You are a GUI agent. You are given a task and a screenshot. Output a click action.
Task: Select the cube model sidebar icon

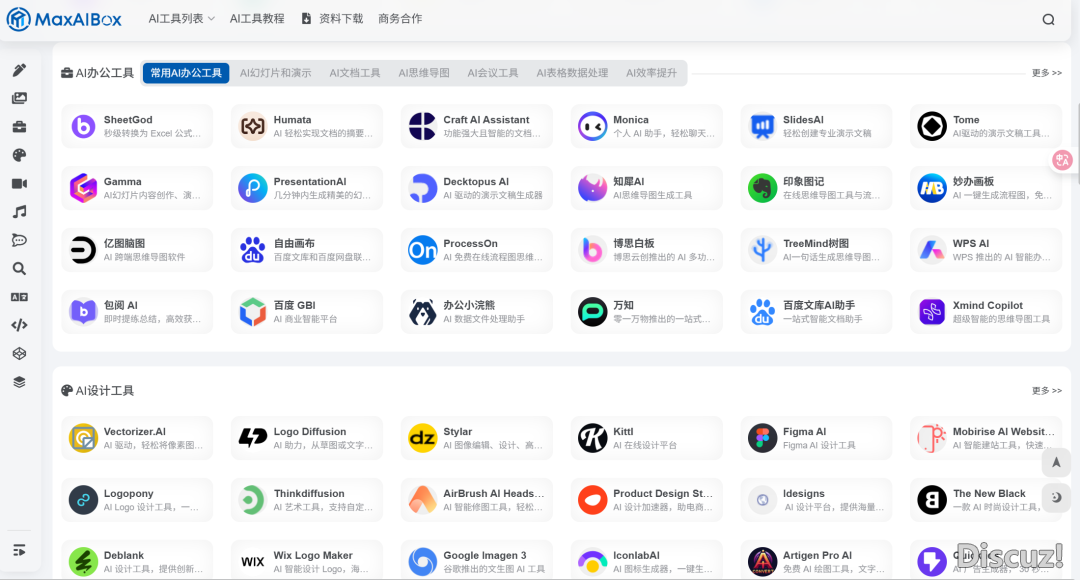point(19,353)
